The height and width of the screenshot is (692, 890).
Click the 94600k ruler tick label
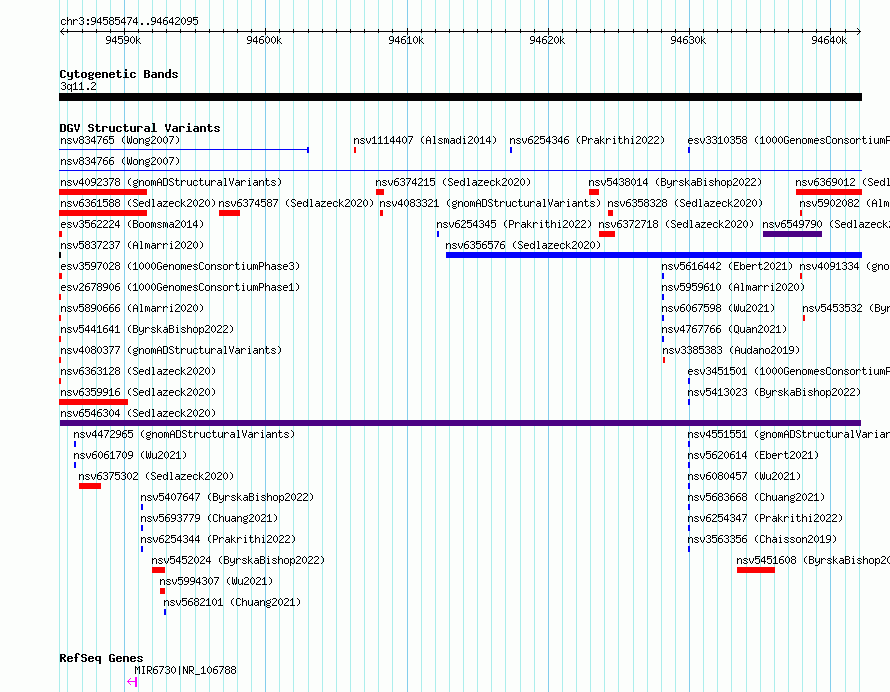point(264,40)
